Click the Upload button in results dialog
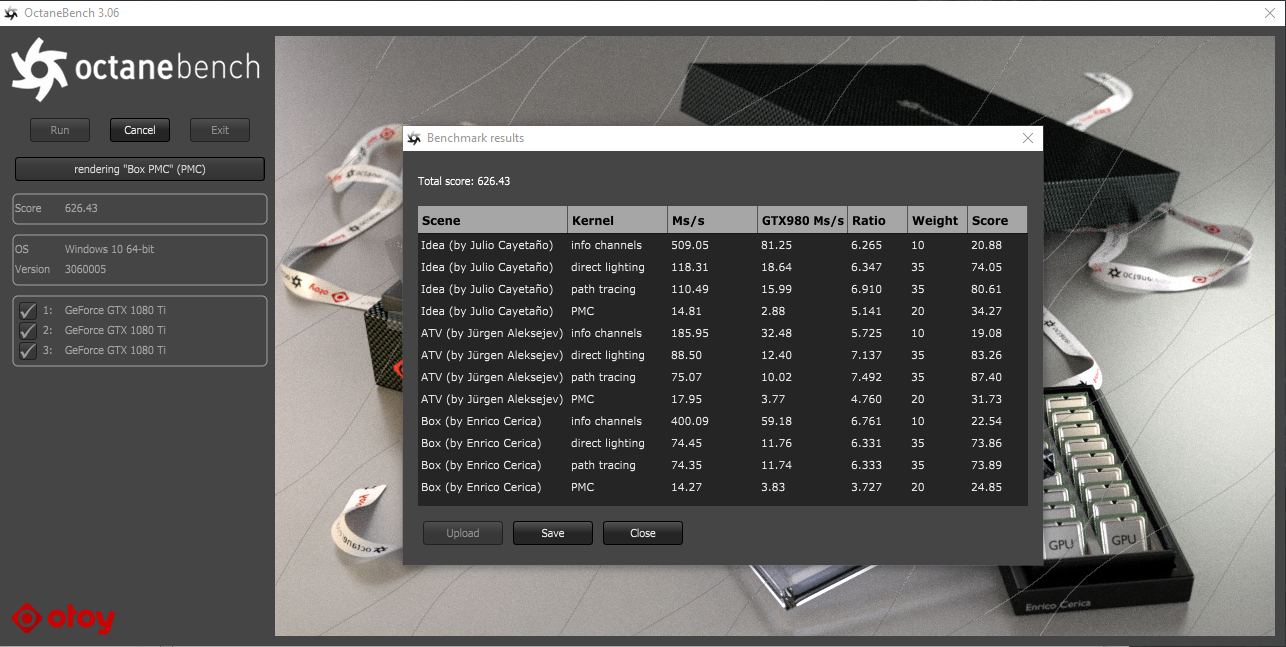The image size is (1286, 647). point(463,533)
